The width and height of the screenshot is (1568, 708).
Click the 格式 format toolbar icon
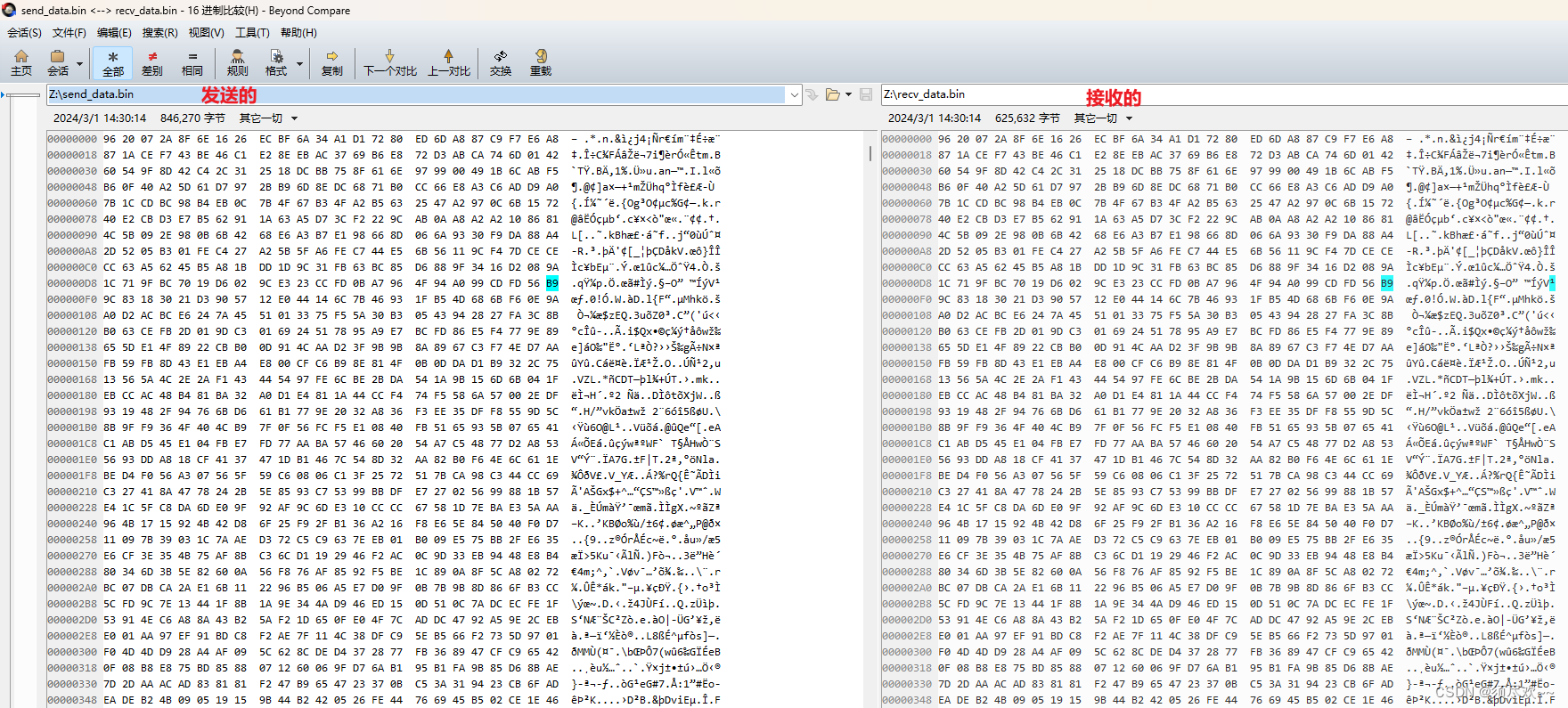[x=276, y=62]
